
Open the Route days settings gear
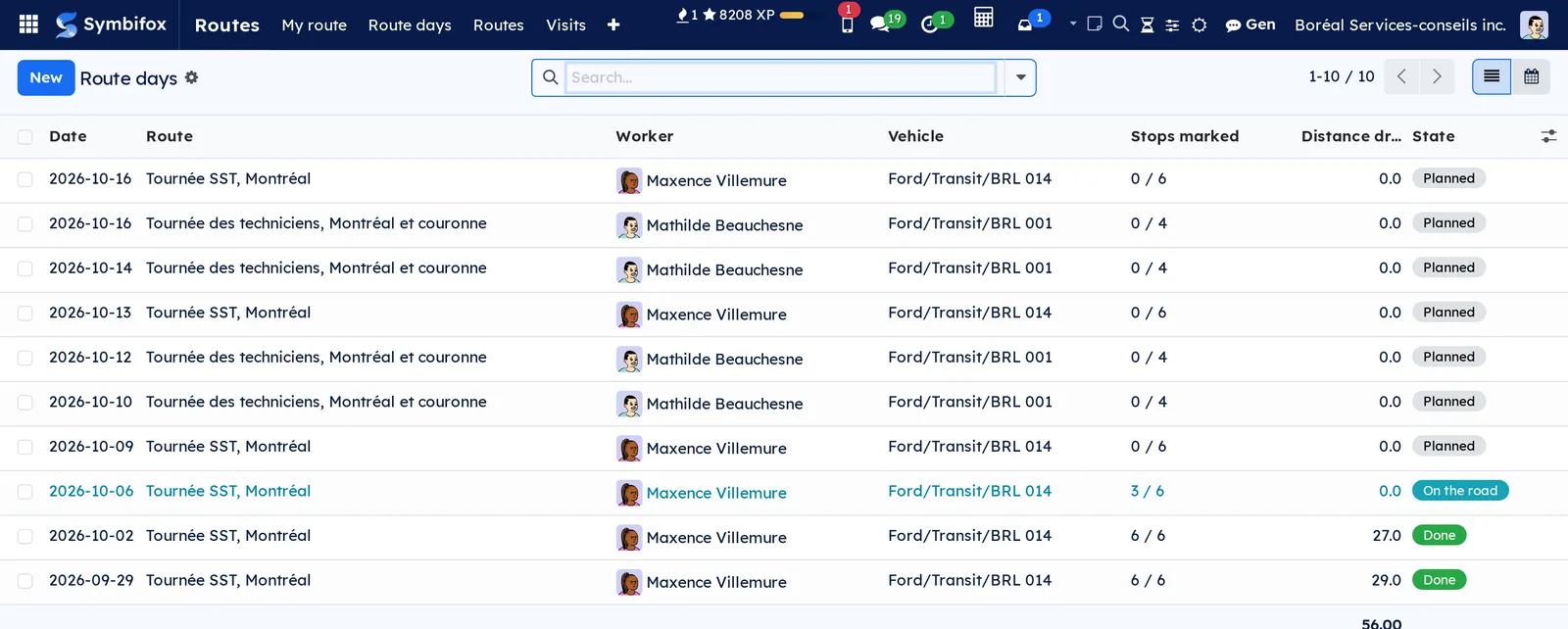191,77
